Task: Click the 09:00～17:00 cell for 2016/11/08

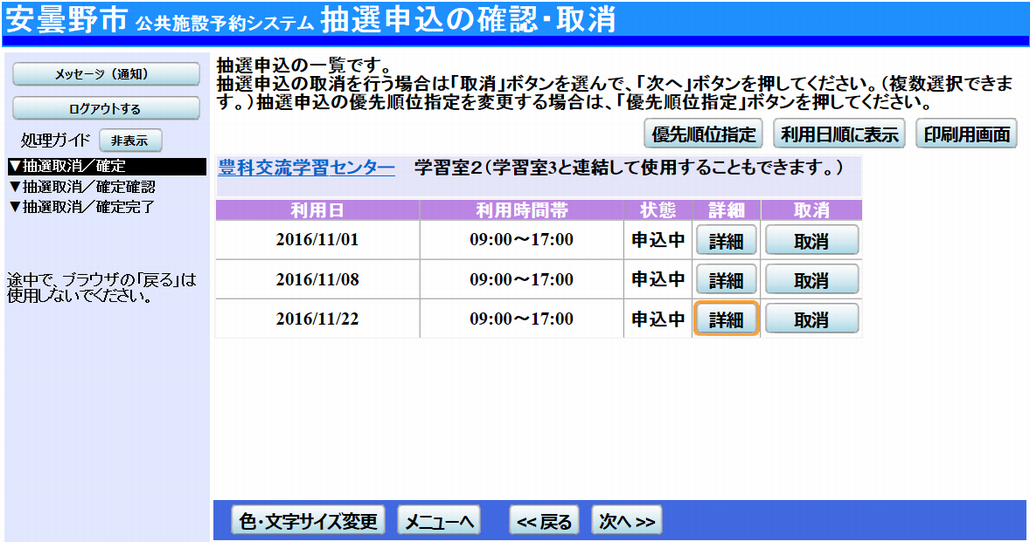Action: click(x=522, y=279)
